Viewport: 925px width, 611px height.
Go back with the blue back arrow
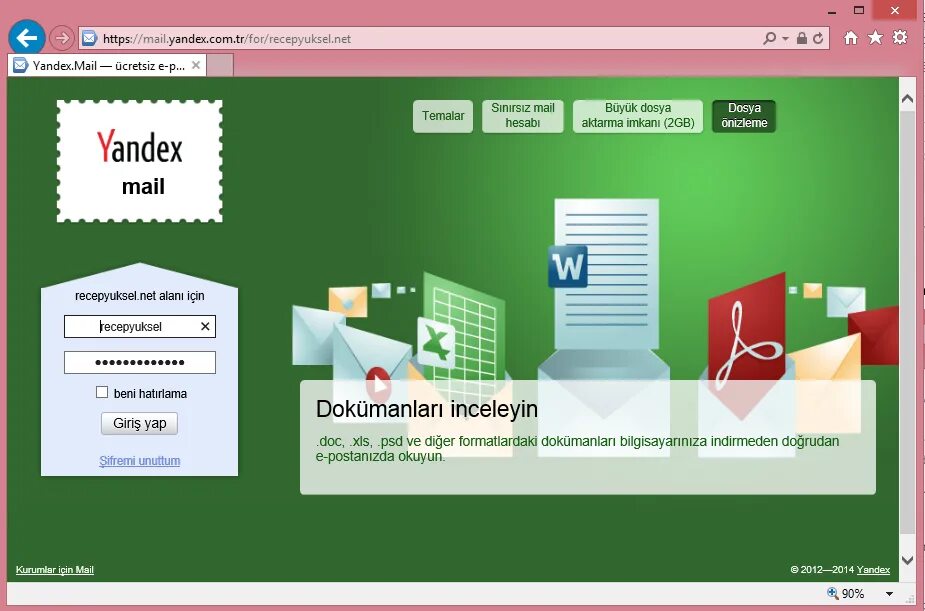(x=27, y=38)
